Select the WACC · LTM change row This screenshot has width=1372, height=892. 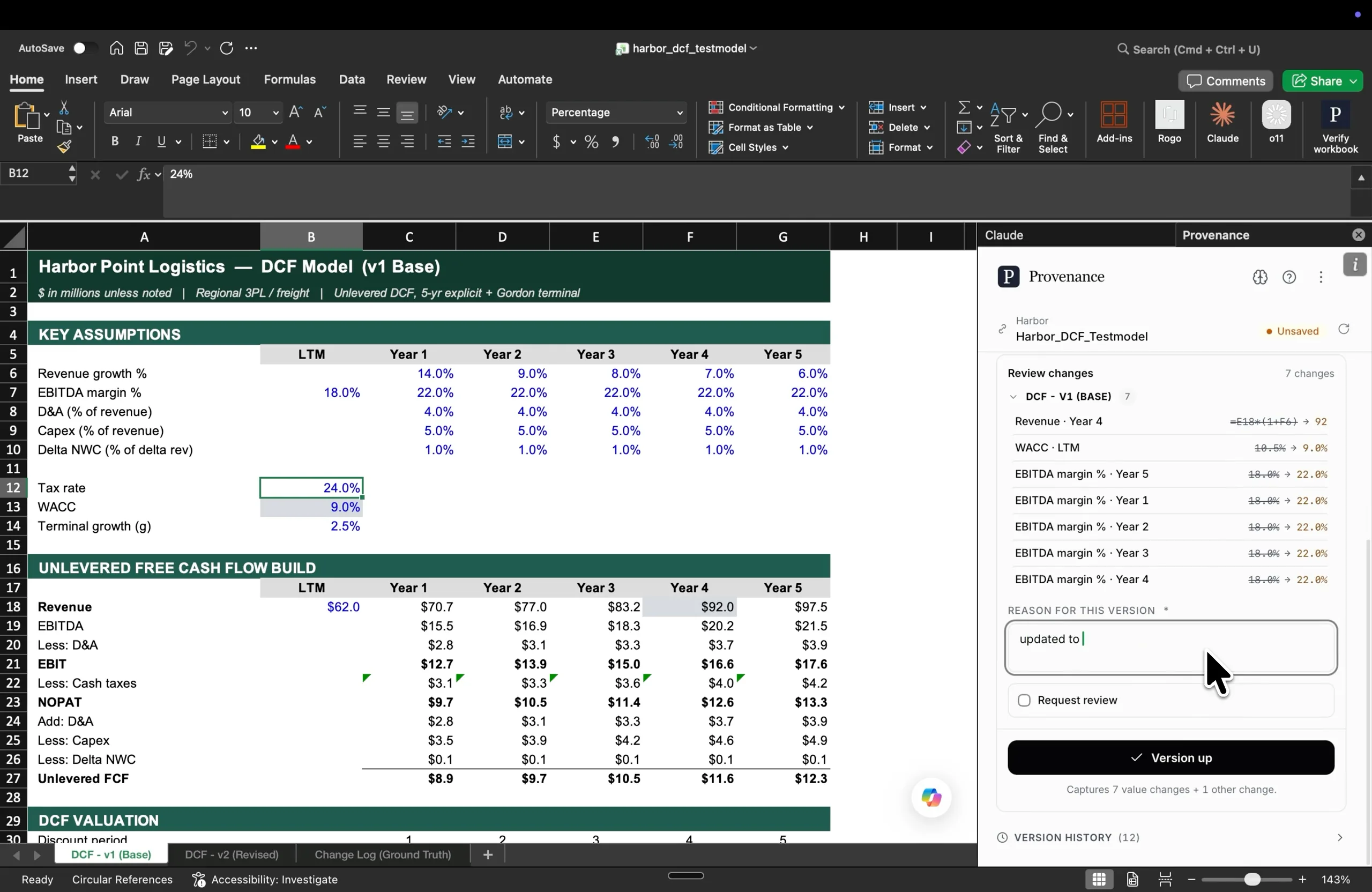(1170, 448)
